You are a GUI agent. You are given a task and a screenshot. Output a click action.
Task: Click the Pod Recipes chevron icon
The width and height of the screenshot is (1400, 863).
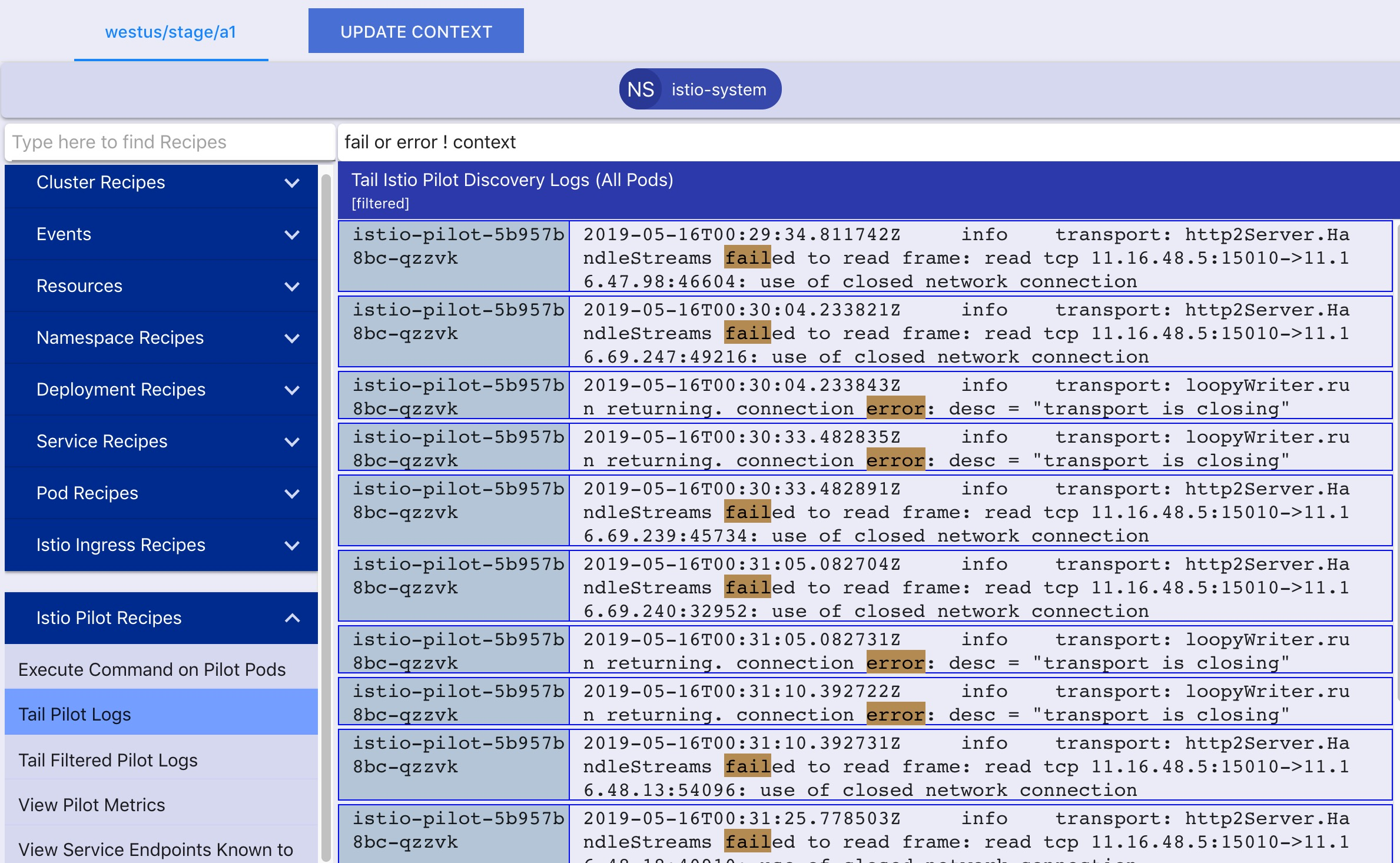(x=292, y=494)
